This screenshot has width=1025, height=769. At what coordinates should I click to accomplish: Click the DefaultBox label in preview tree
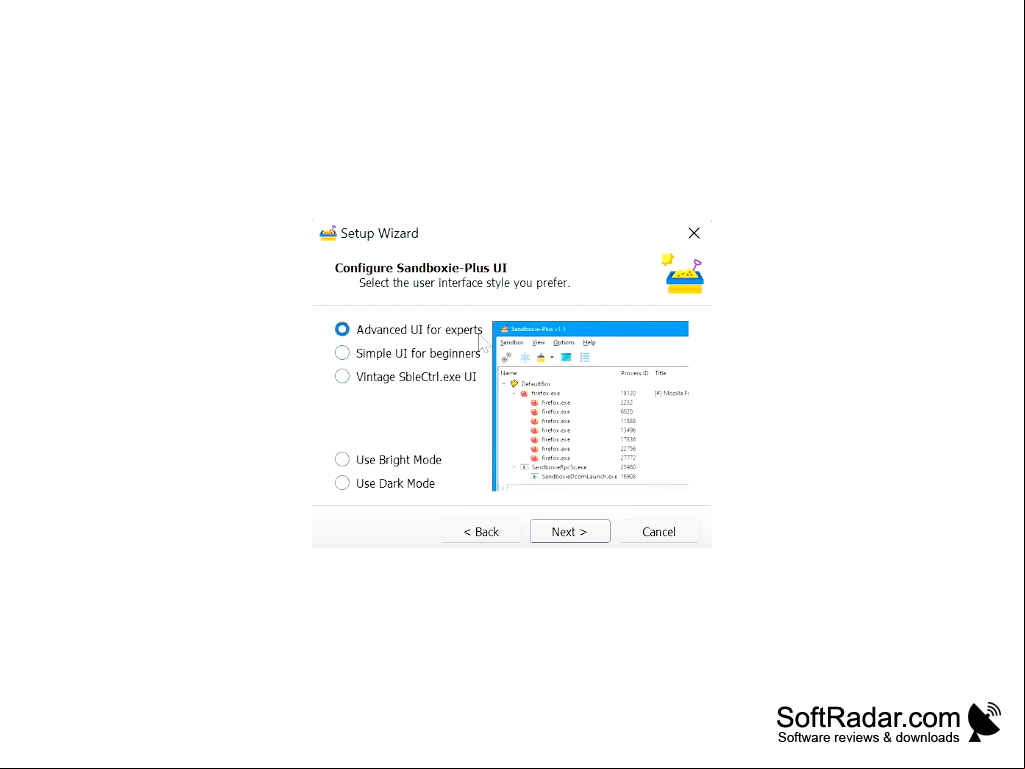click(x=535, y=384)
